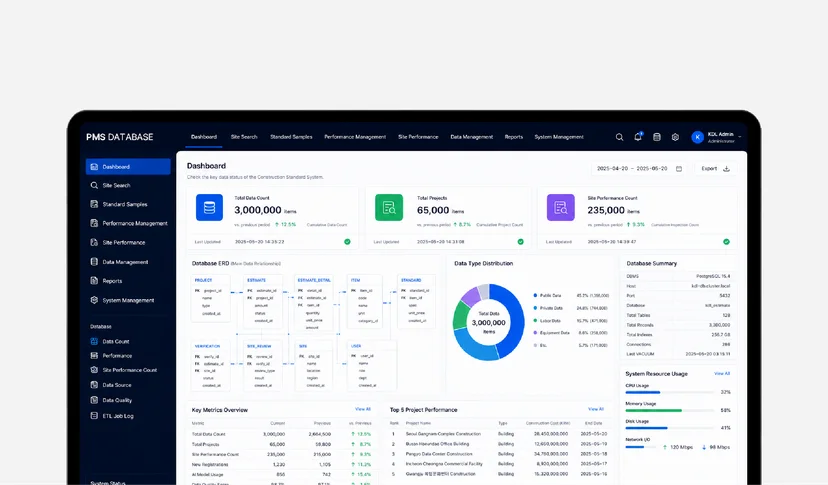Click the ETL Job Log sidebar icon
The height and width of the screenshot is (485, 828).
94,415
